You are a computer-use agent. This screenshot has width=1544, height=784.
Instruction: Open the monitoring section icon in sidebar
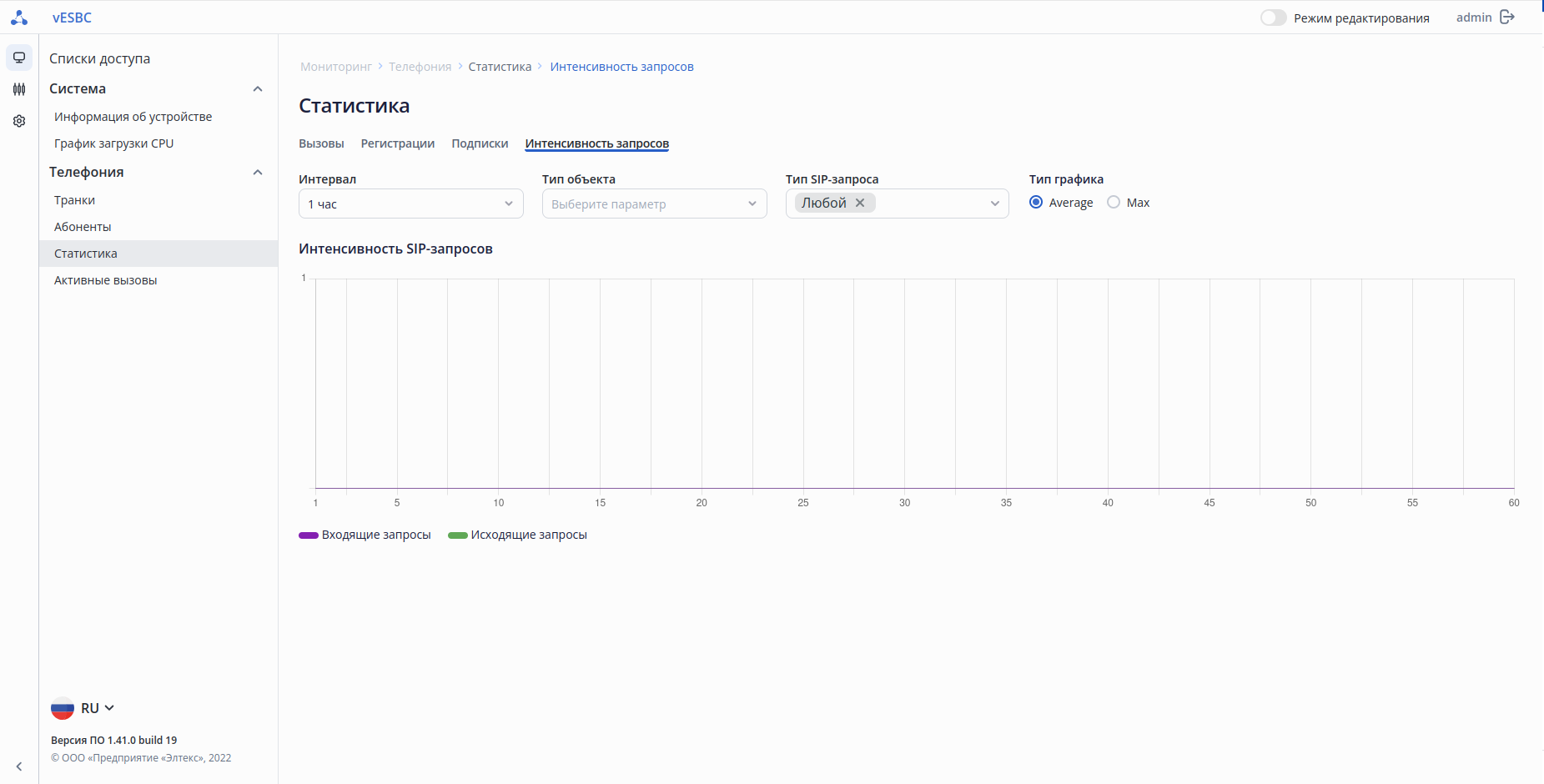pos(19,58)
